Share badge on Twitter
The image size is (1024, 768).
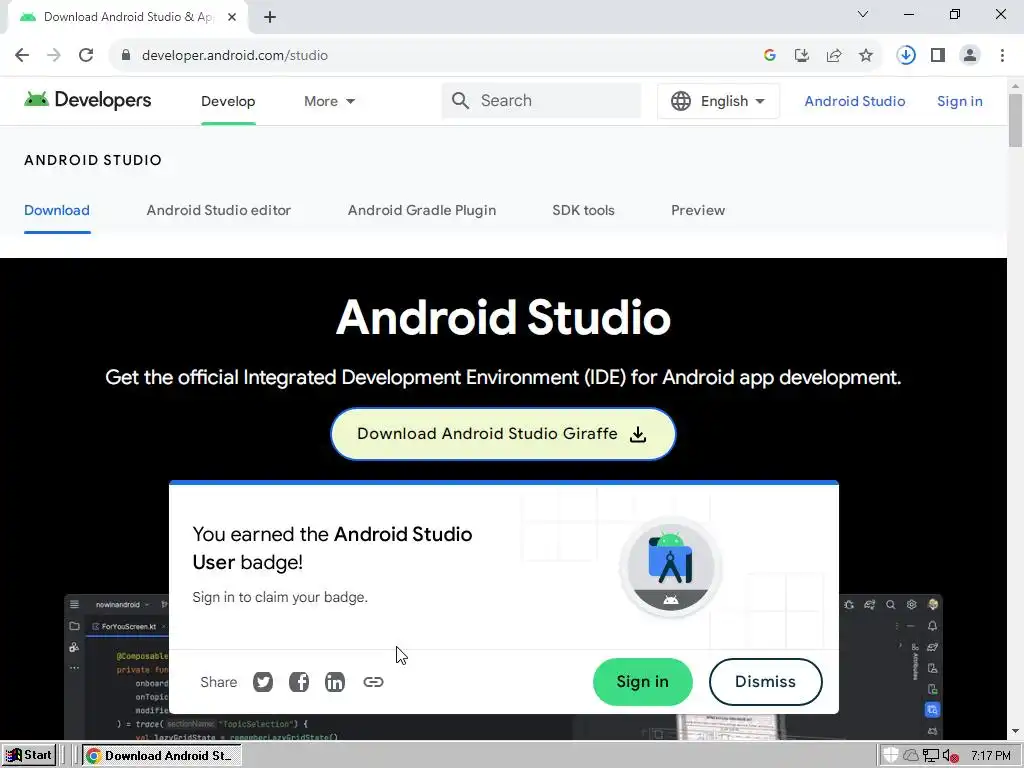(263, 682)
